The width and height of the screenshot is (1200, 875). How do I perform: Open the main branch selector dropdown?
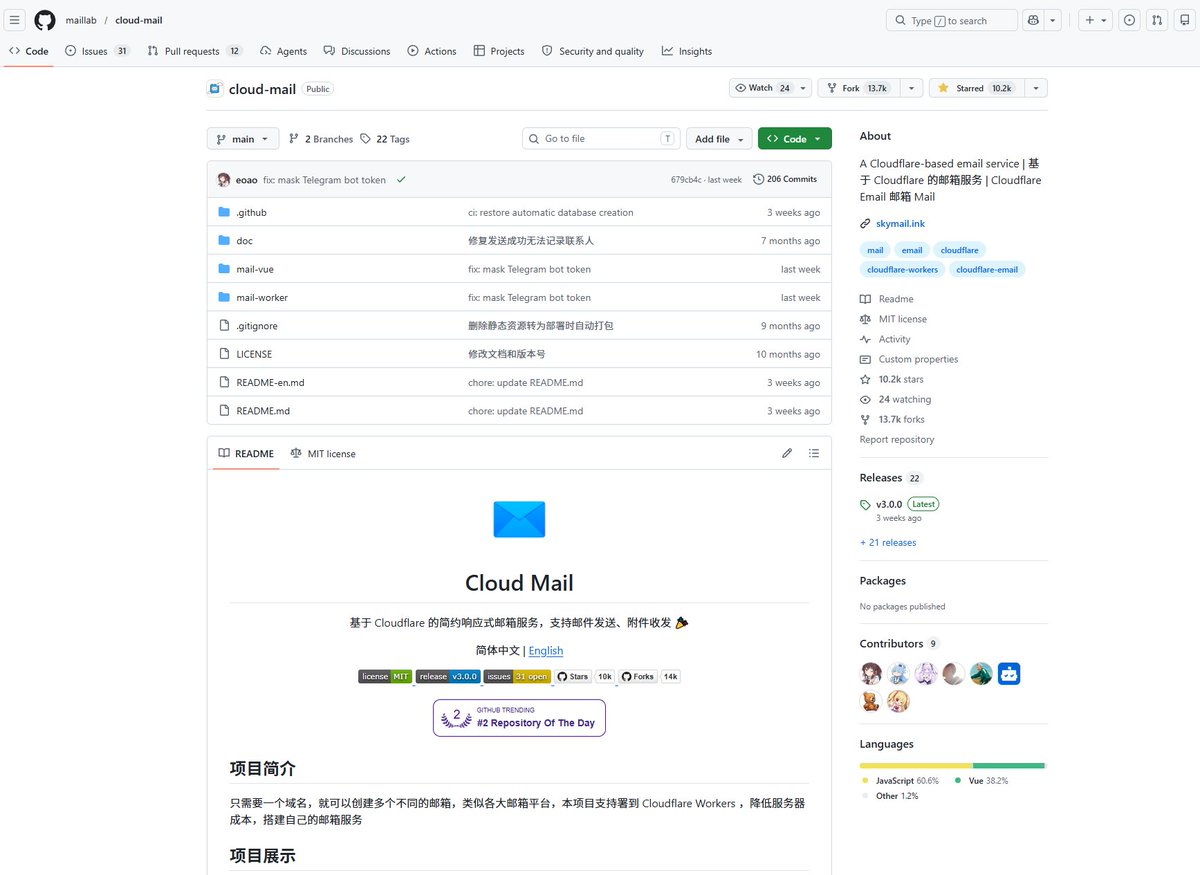click(243, 139)
